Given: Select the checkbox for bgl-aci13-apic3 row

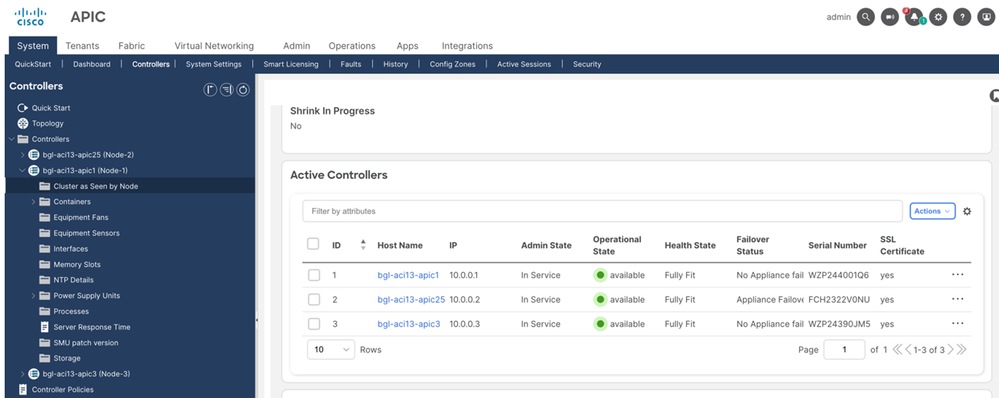Looking at the screenshot, I should [x=313, y=323].
